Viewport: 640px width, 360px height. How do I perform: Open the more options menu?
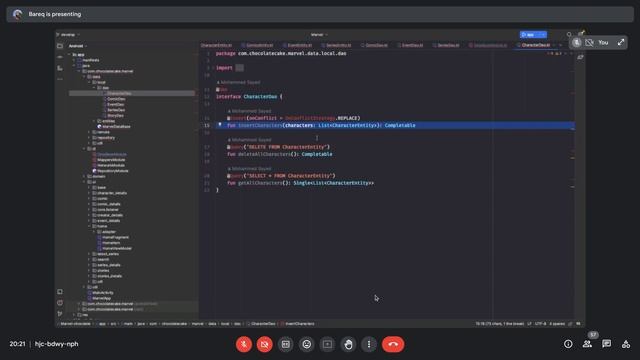click(369, 344)
